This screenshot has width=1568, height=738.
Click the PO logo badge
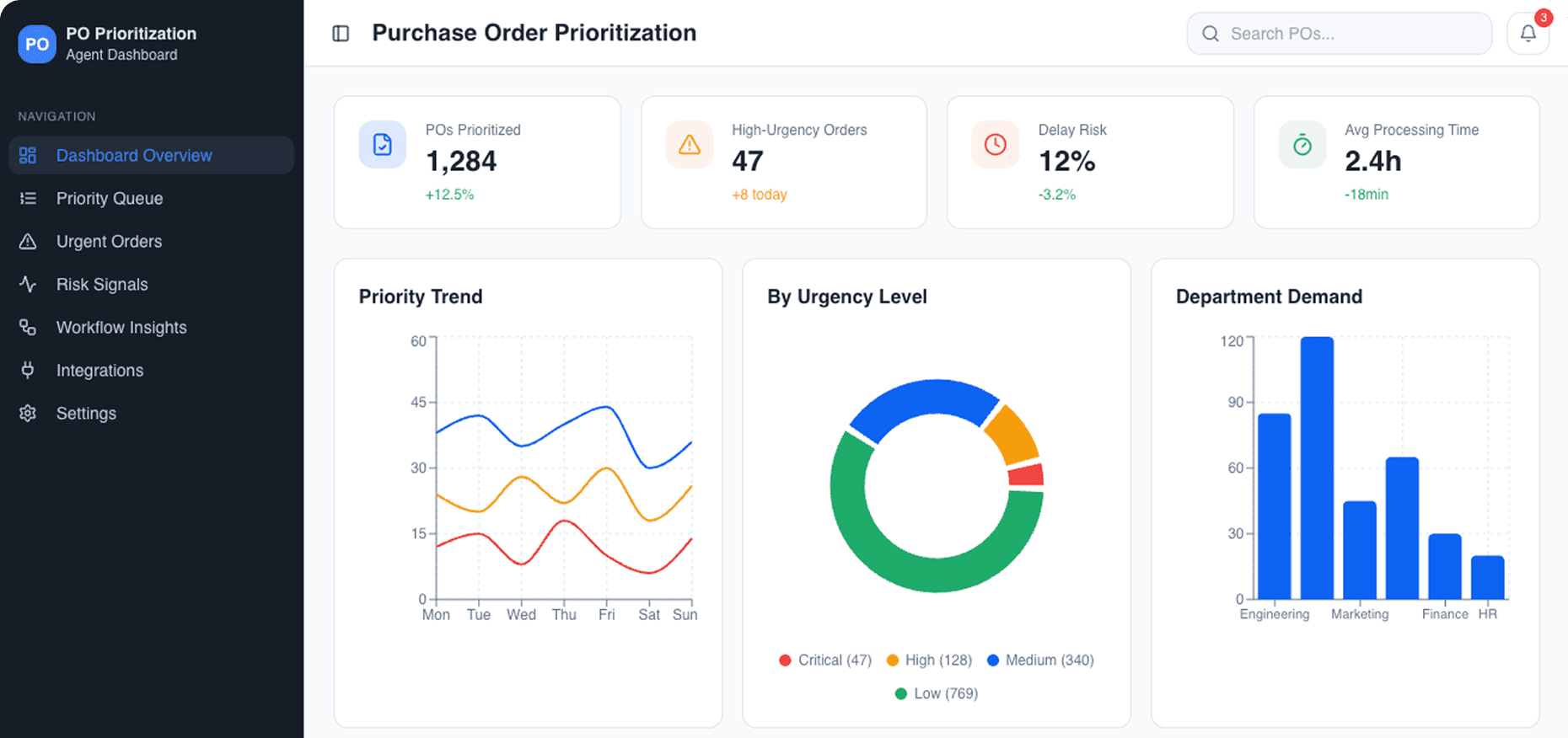coord(37,44)
